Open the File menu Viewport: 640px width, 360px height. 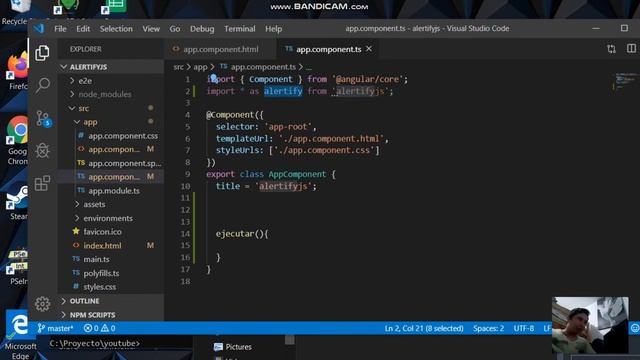[60, 29]
